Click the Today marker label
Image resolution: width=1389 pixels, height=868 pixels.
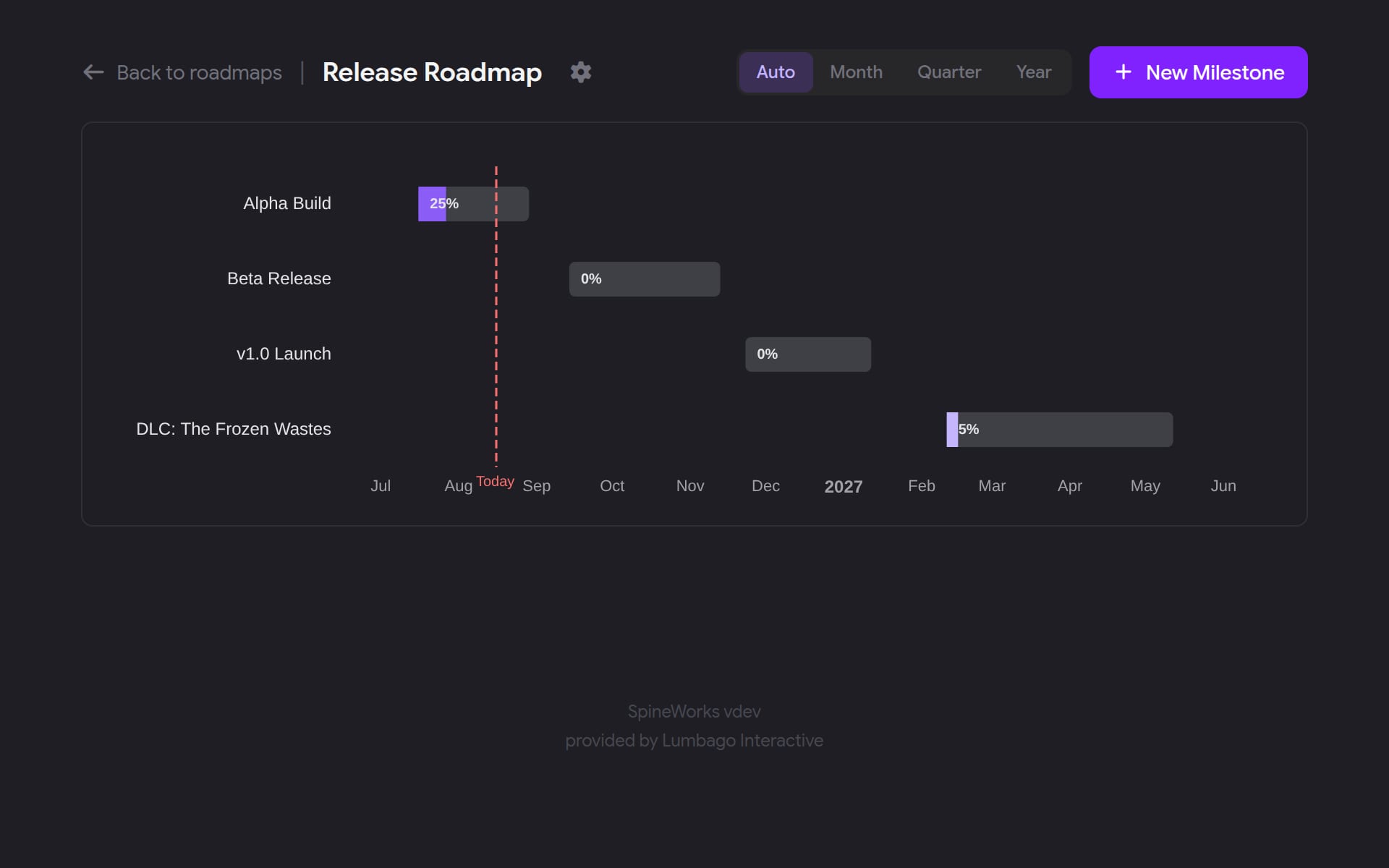click(x=496, y=482)
